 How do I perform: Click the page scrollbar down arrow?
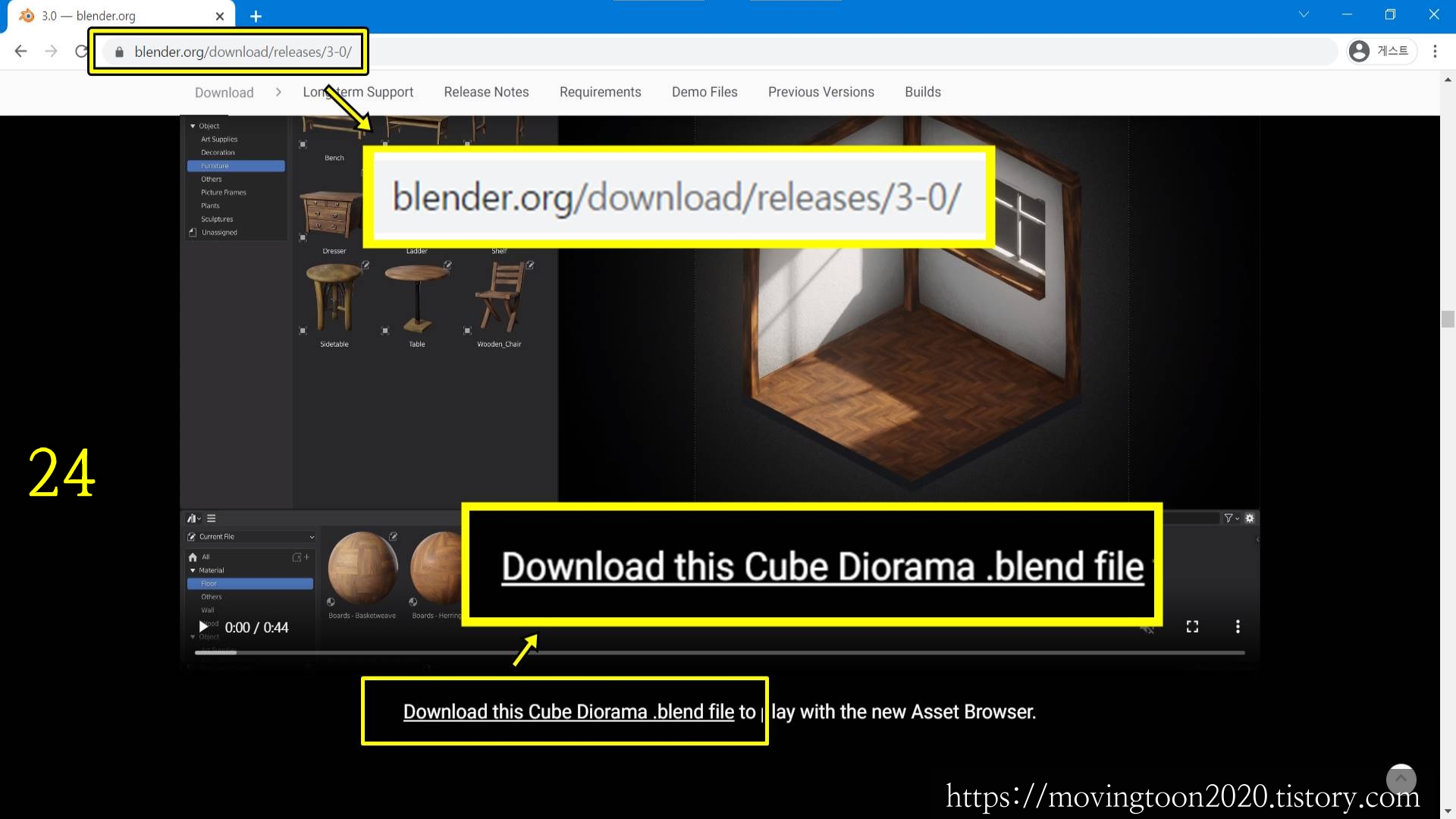(x=1448, y=811)
